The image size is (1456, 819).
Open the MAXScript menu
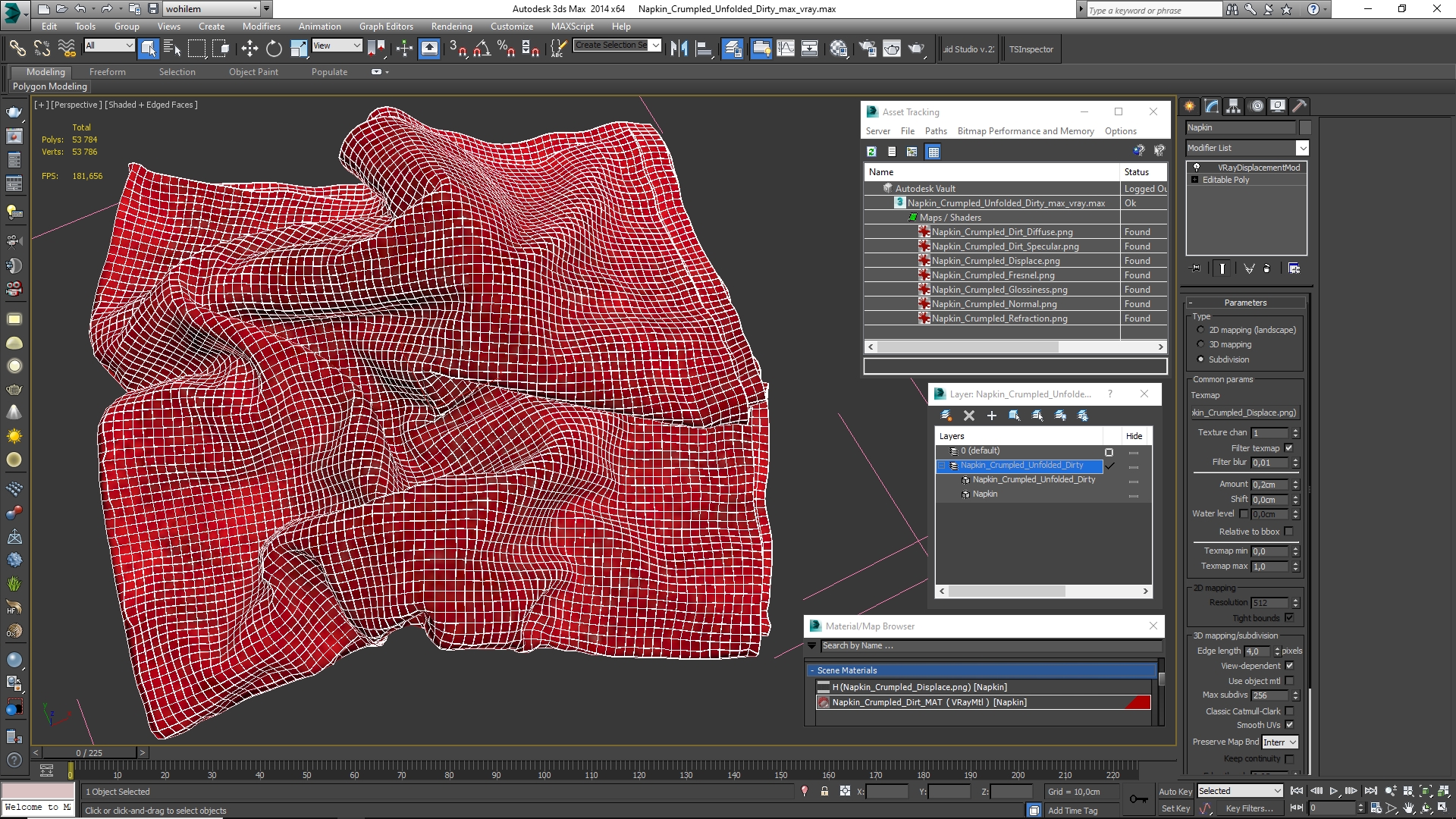(572, 26)
